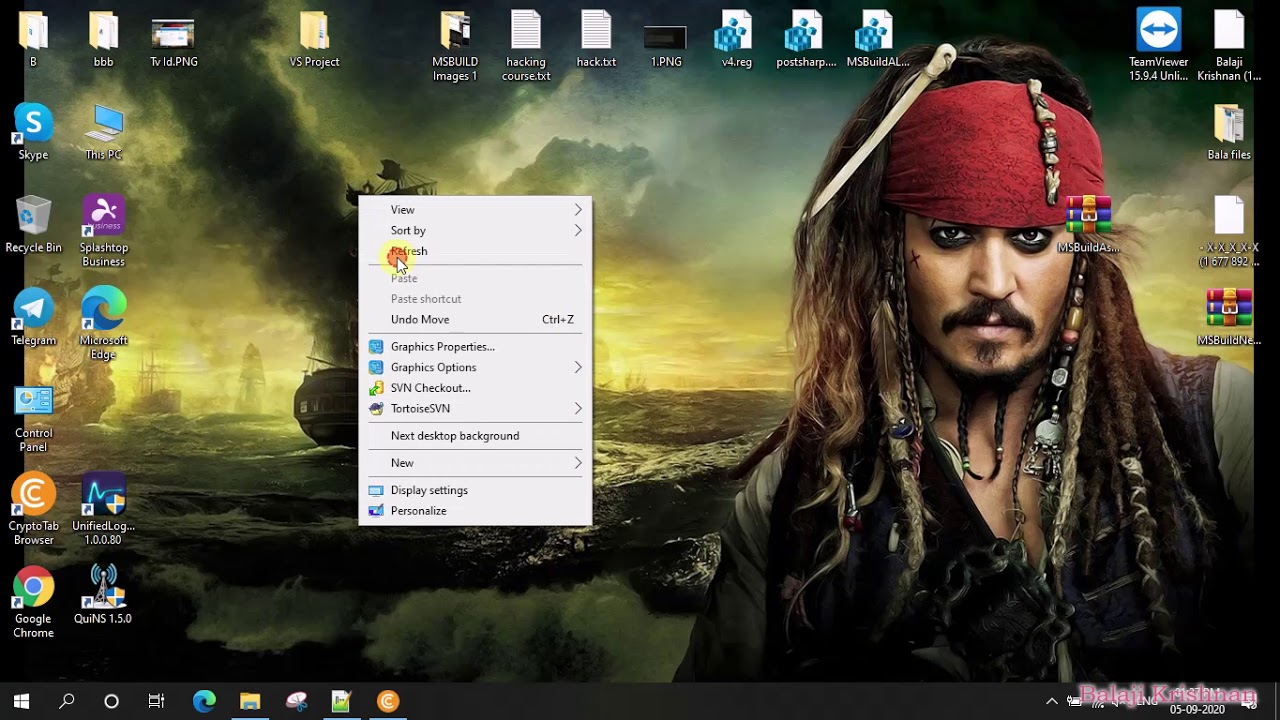
Task: Open File Explorer from taskbar
Action: coord(250,701)
